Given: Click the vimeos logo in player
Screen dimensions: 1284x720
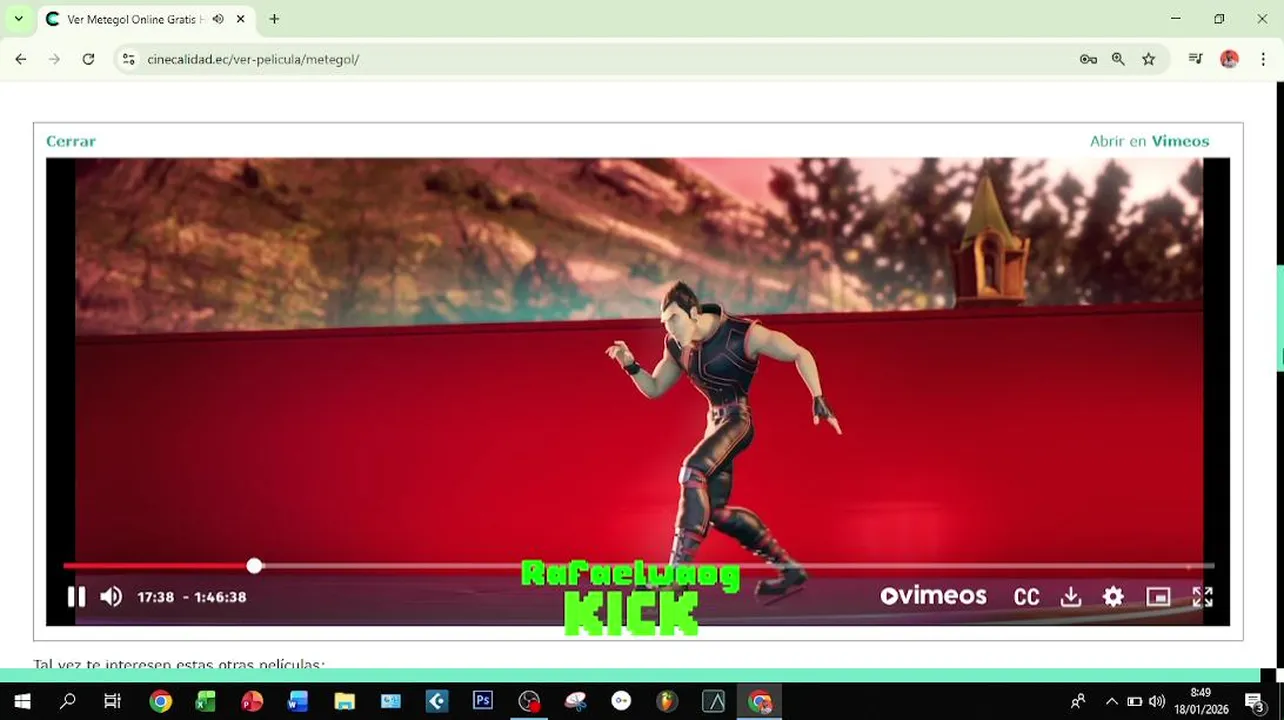Looking at the screenshot, I should click(933, 596).
